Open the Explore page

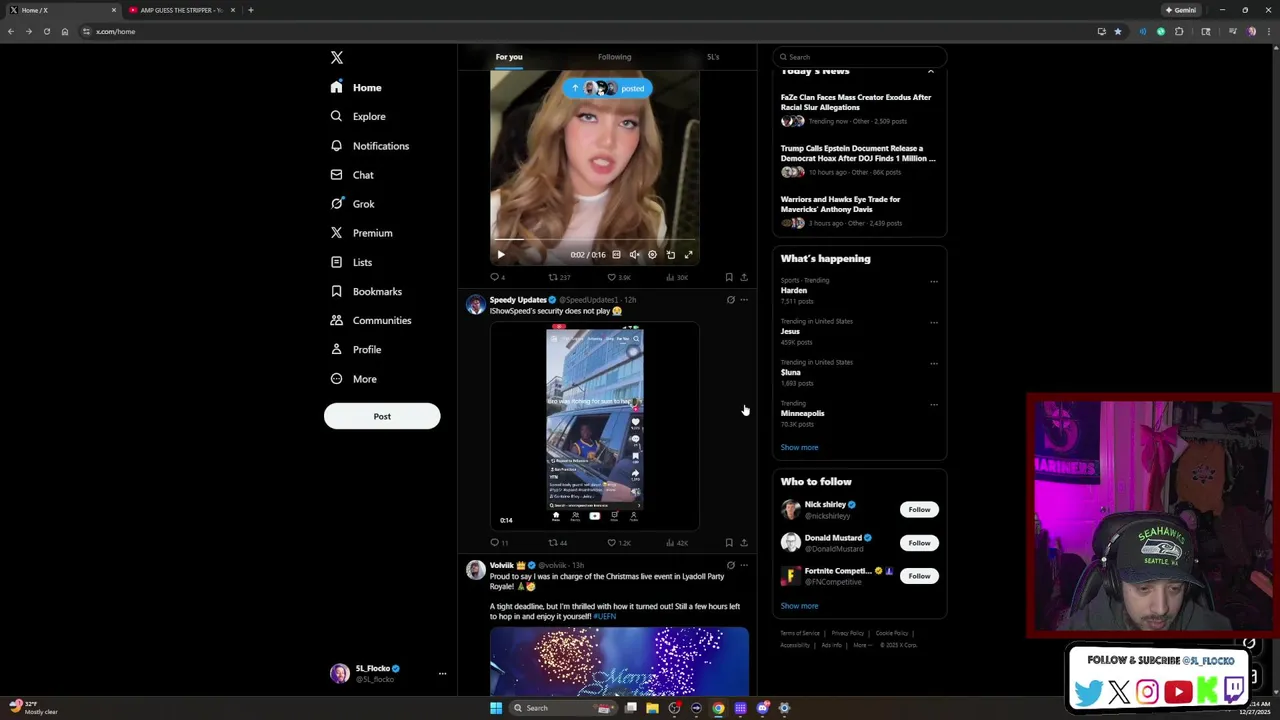click(358, 117)
